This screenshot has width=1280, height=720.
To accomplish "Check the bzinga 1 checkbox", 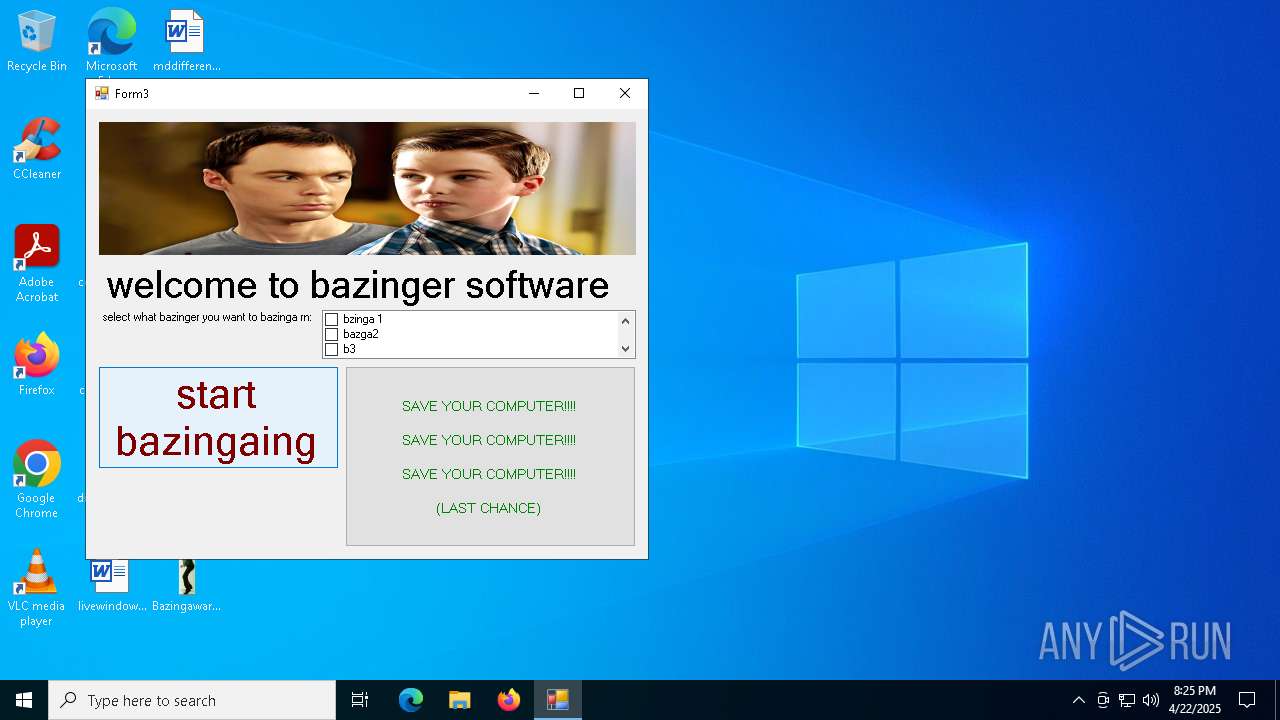I will tap(331, 320).
